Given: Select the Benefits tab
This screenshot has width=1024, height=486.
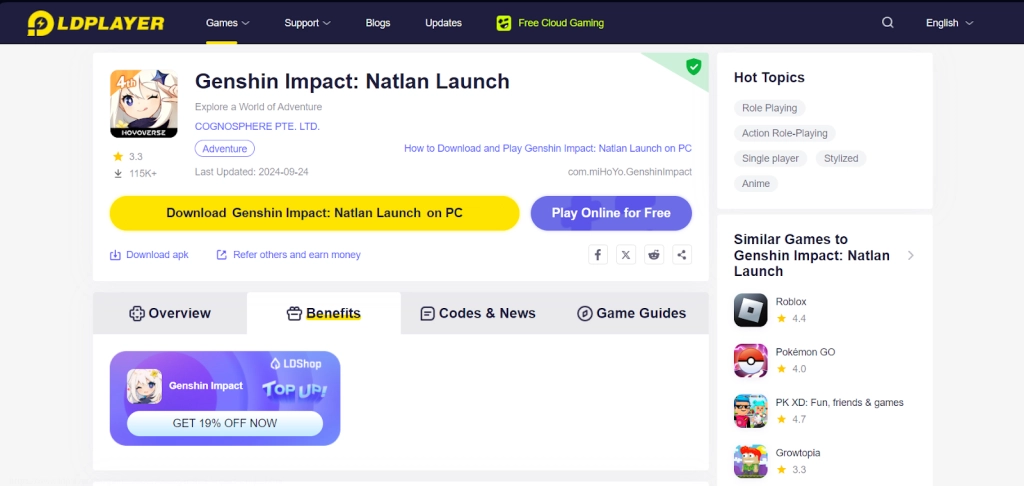Looking at the screenshot, I should (324, 314).
